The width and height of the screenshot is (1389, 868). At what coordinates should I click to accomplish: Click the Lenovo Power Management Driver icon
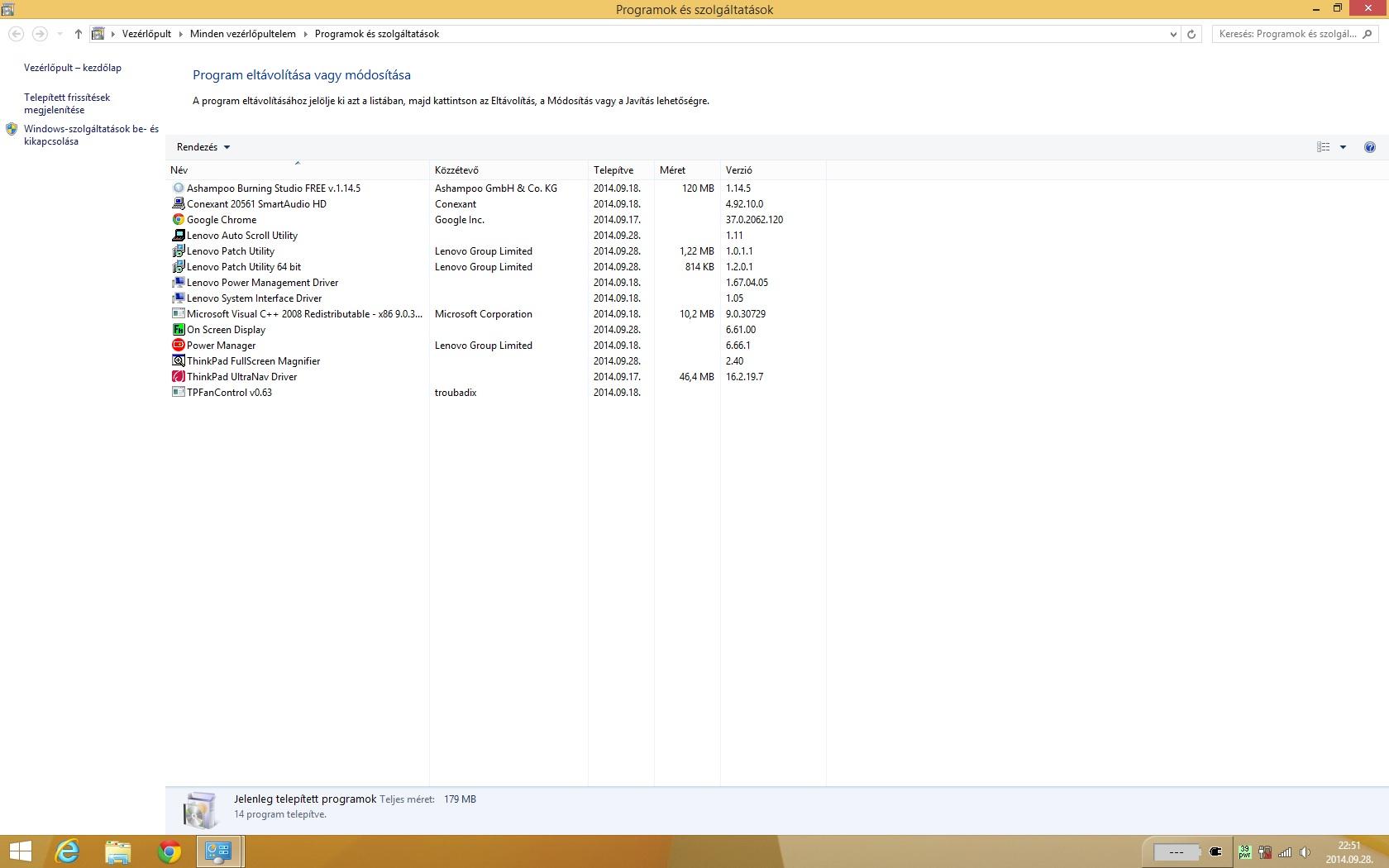click(178, 283)
